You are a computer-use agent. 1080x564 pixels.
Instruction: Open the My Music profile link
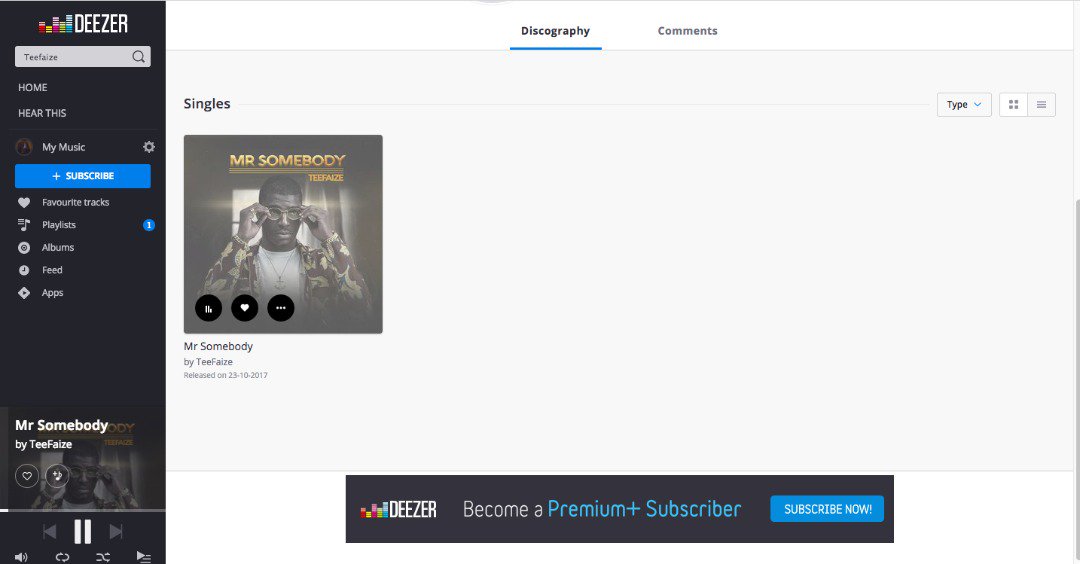click(63, 147)
